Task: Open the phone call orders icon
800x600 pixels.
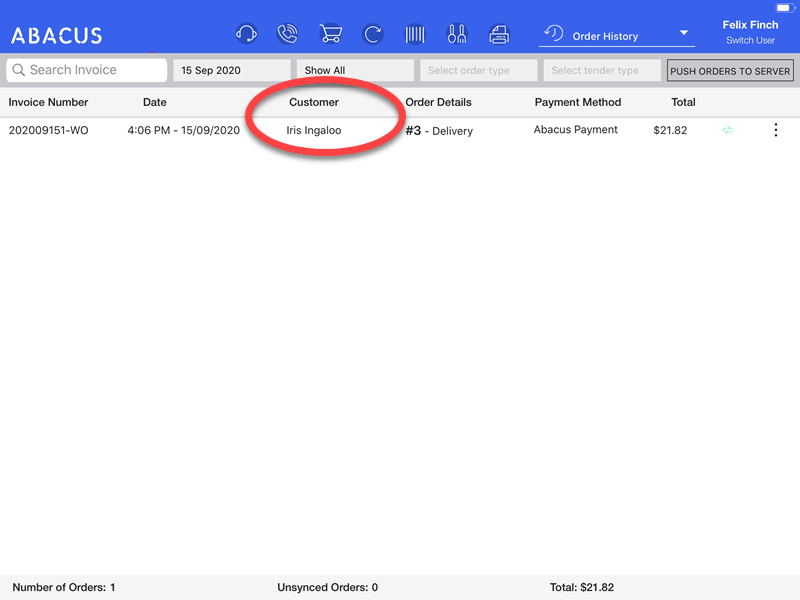Action: 288,35
